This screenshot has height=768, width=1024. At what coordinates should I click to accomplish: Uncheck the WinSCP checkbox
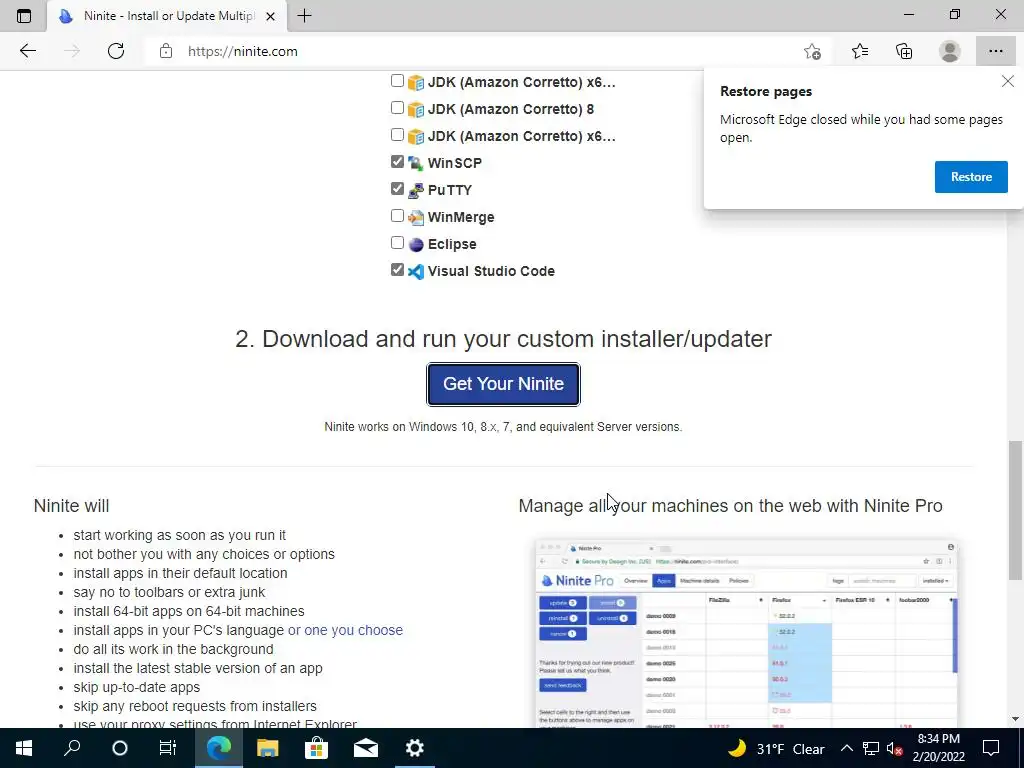tap(397, 161)
